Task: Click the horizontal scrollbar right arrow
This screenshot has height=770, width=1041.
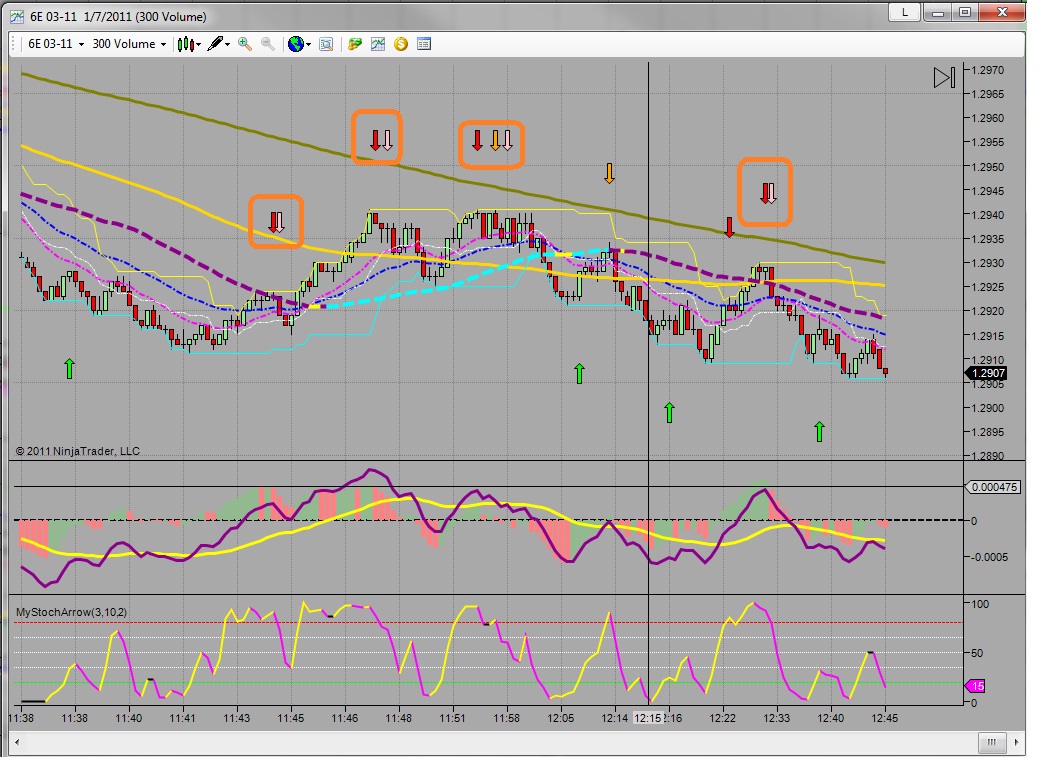Action: point(1016,742)
